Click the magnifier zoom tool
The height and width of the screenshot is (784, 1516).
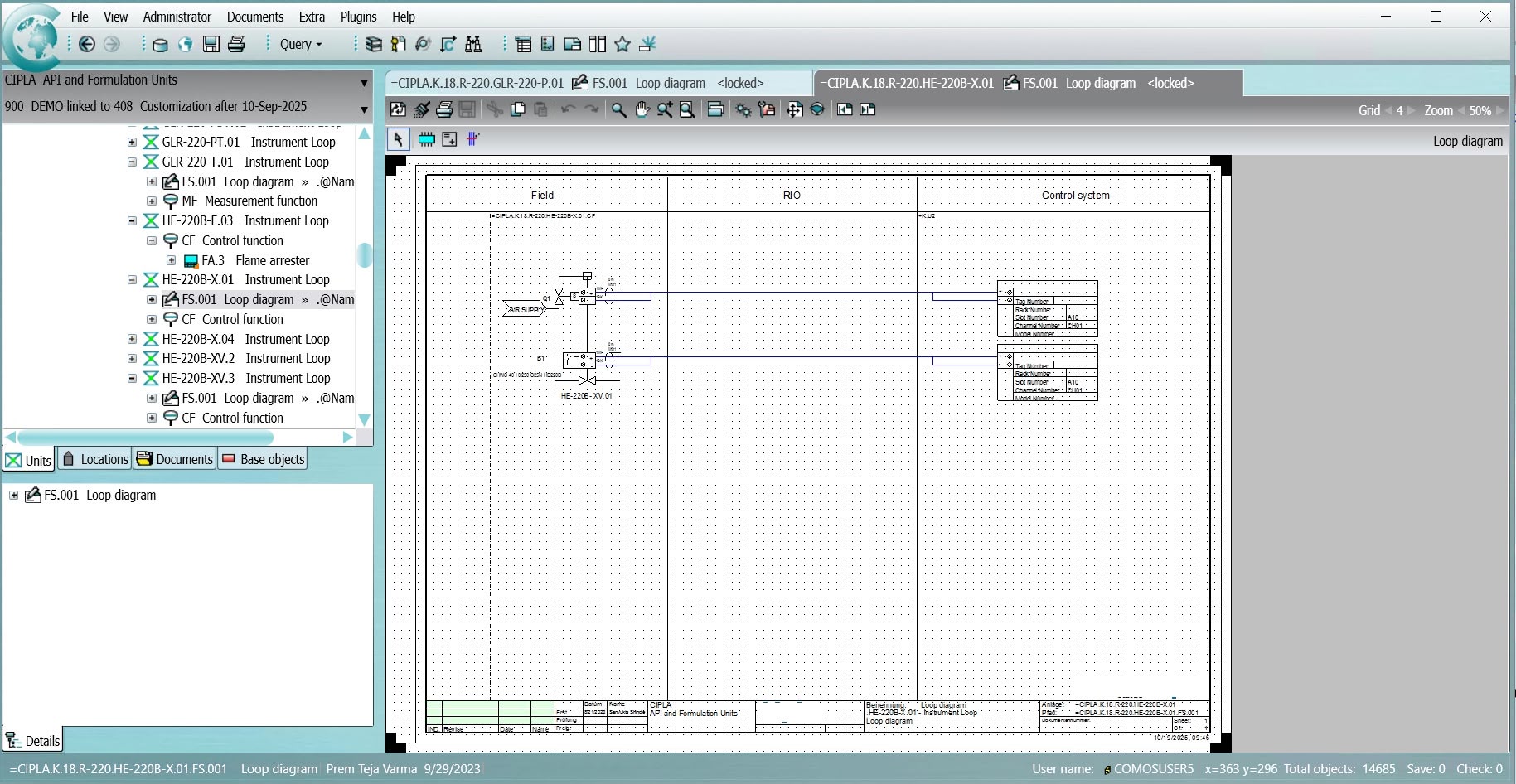tap(618, 110)
